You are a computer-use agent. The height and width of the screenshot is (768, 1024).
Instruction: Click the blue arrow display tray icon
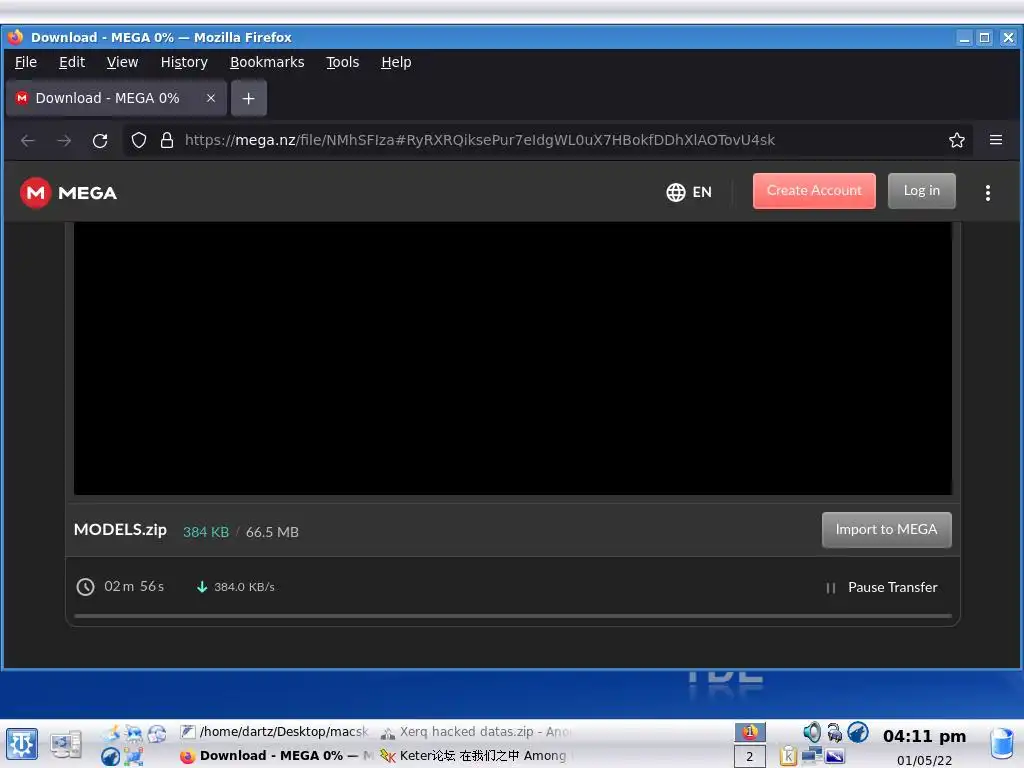pos(835,756)
